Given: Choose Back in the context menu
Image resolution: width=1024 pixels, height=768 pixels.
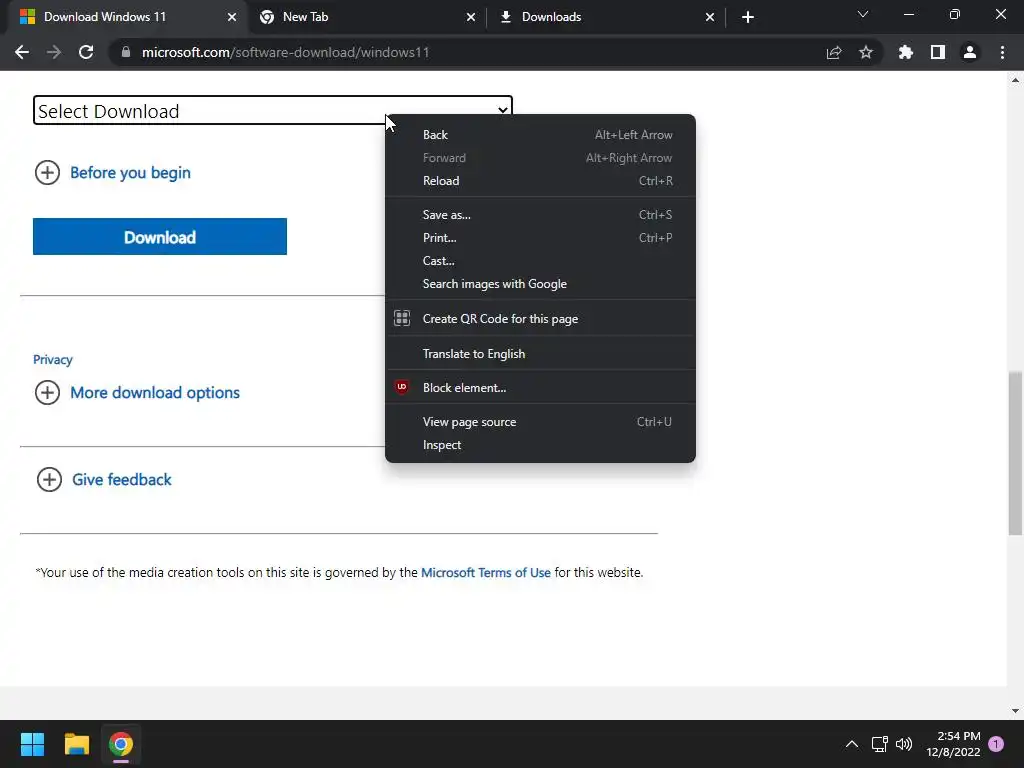Looking at the screenshot, I should click(540, 135).
